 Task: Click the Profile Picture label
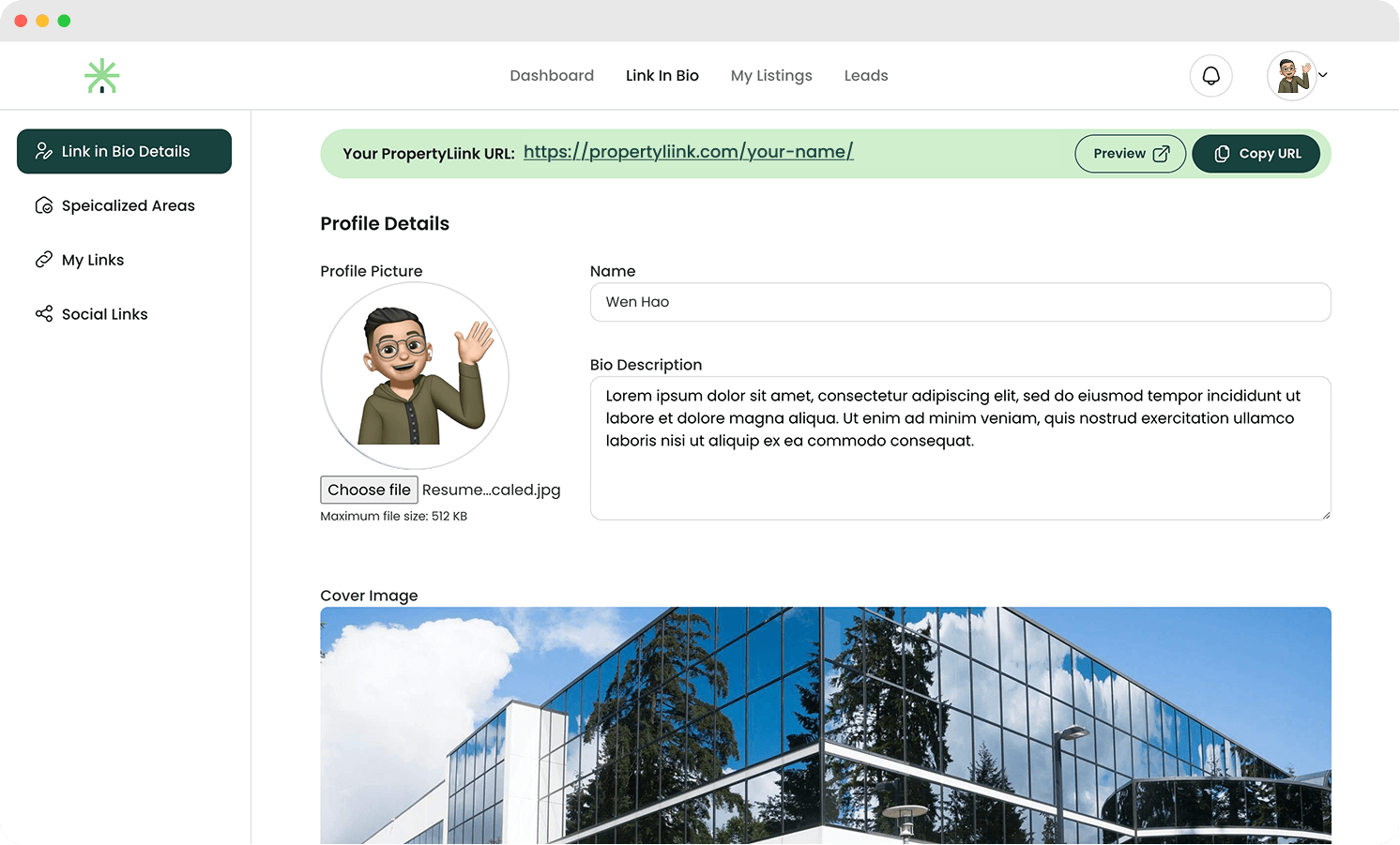(371, 271)
